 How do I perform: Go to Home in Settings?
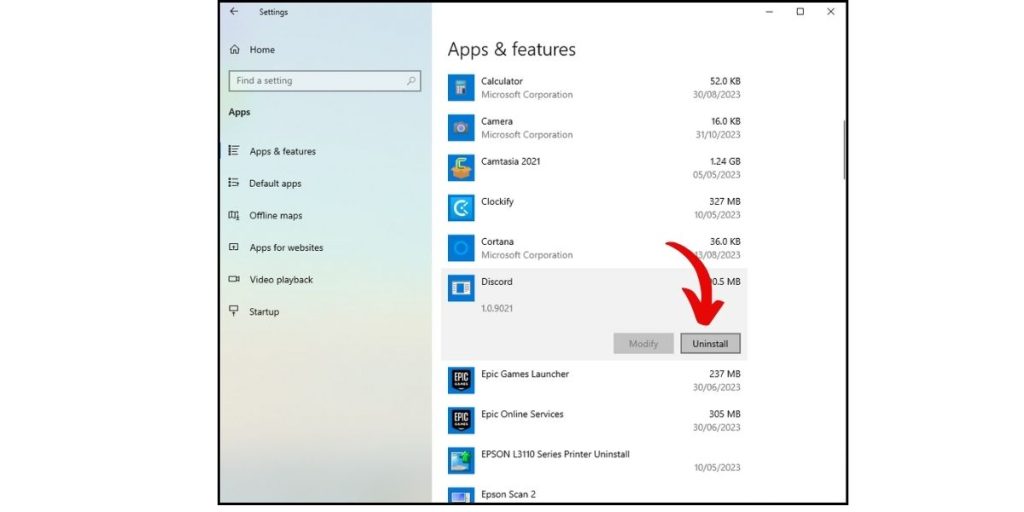pyautogui.click(x=262, y=50)
